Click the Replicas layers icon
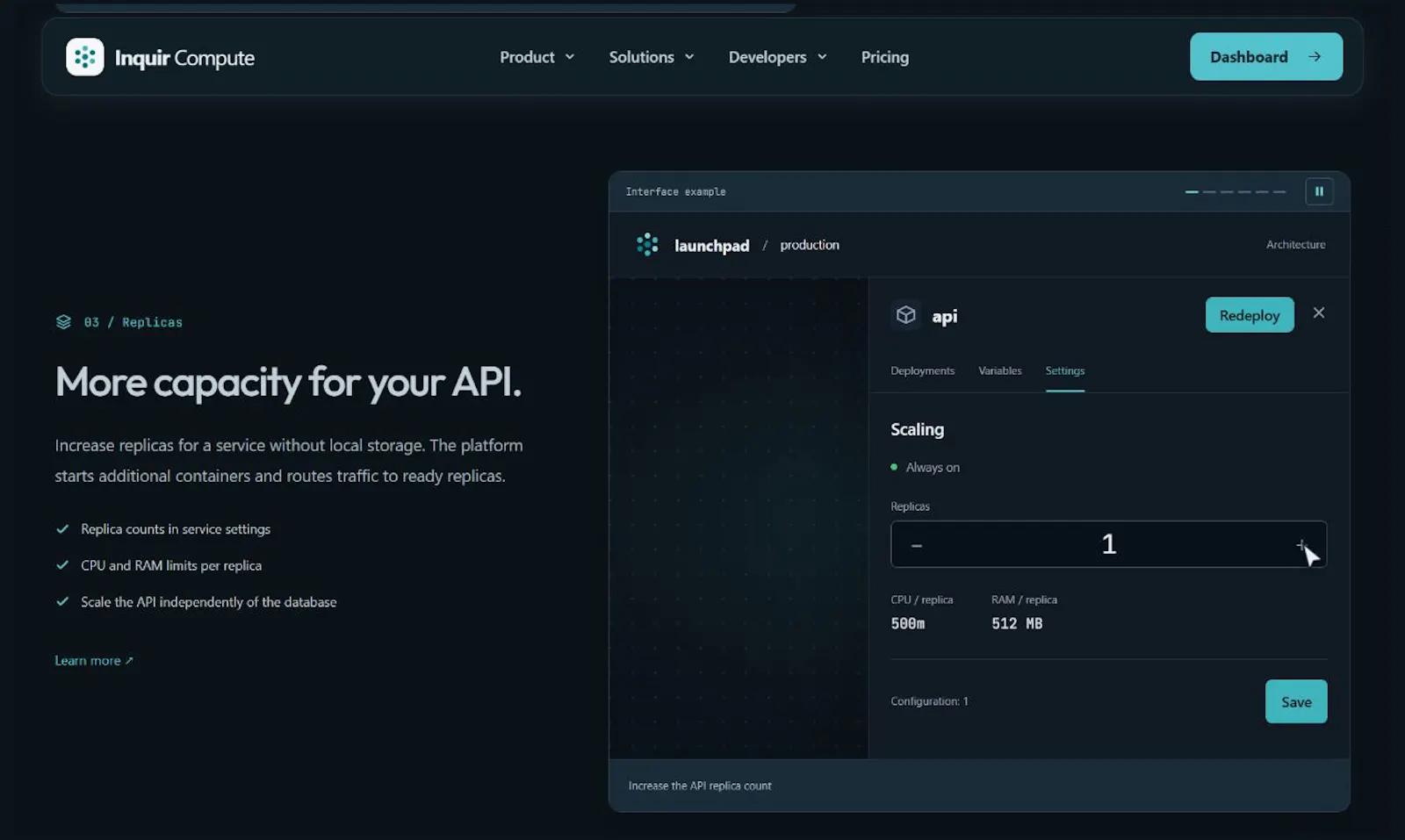 click(x=63, y=322)
